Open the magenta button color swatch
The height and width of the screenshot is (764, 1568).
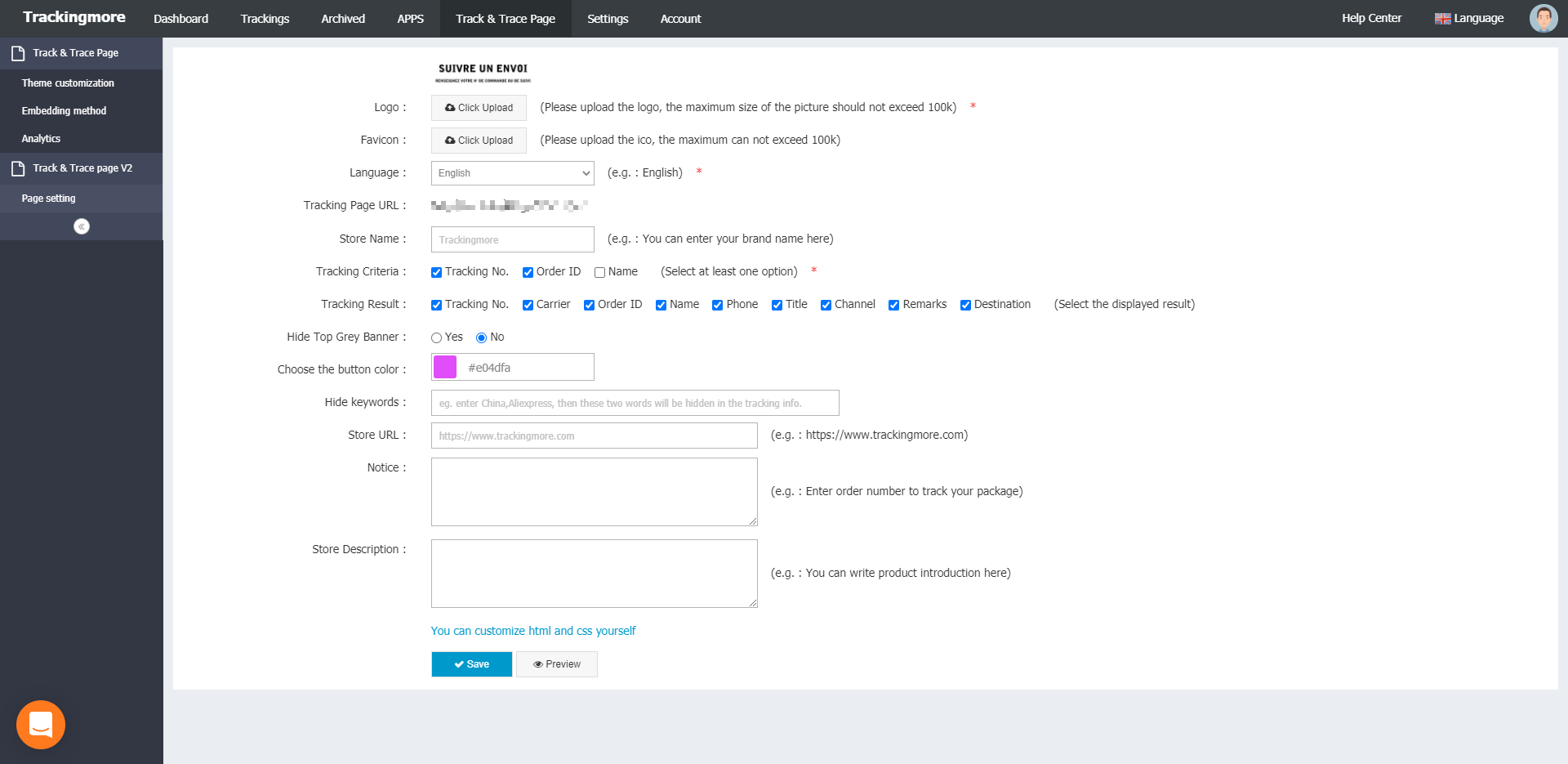445,367
